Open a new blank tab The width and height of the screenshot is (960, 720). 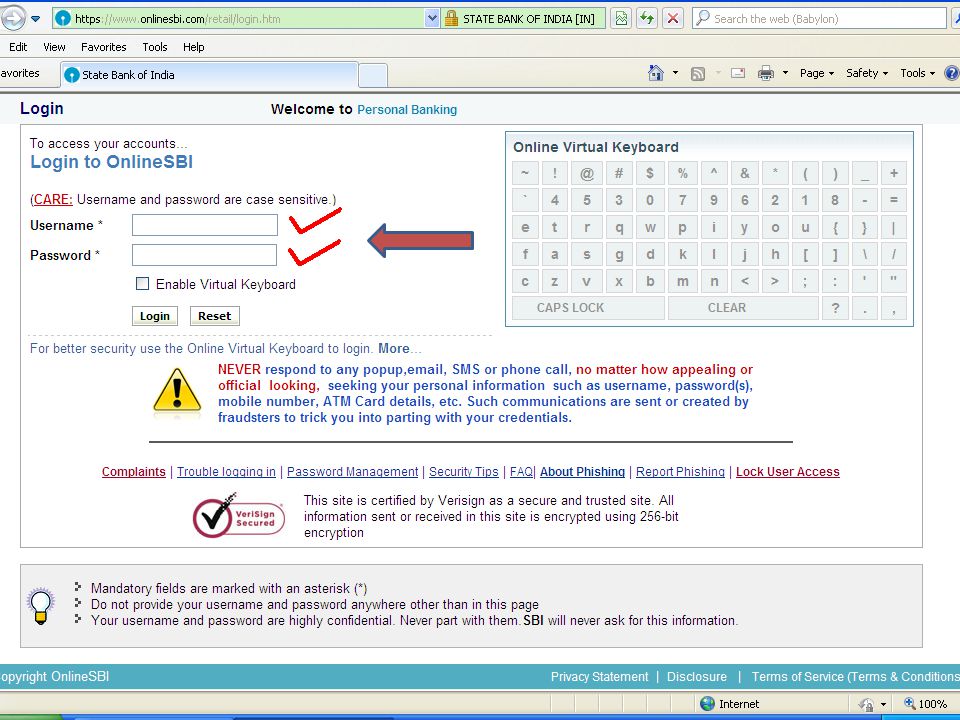pos(373,76)
